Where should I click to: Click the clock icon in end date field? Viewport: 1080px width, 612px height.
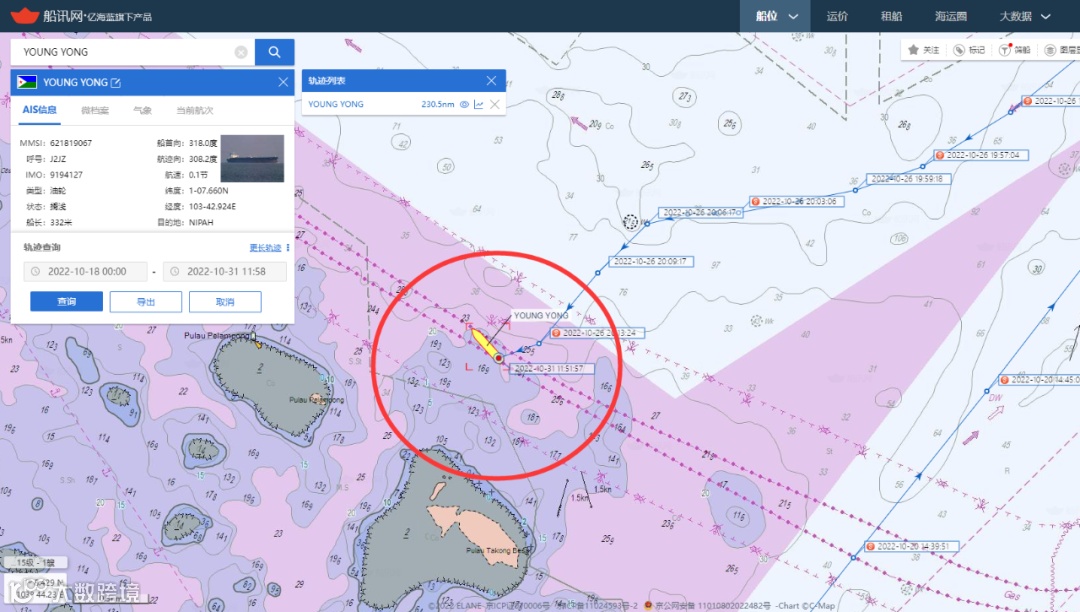point(175,272)
